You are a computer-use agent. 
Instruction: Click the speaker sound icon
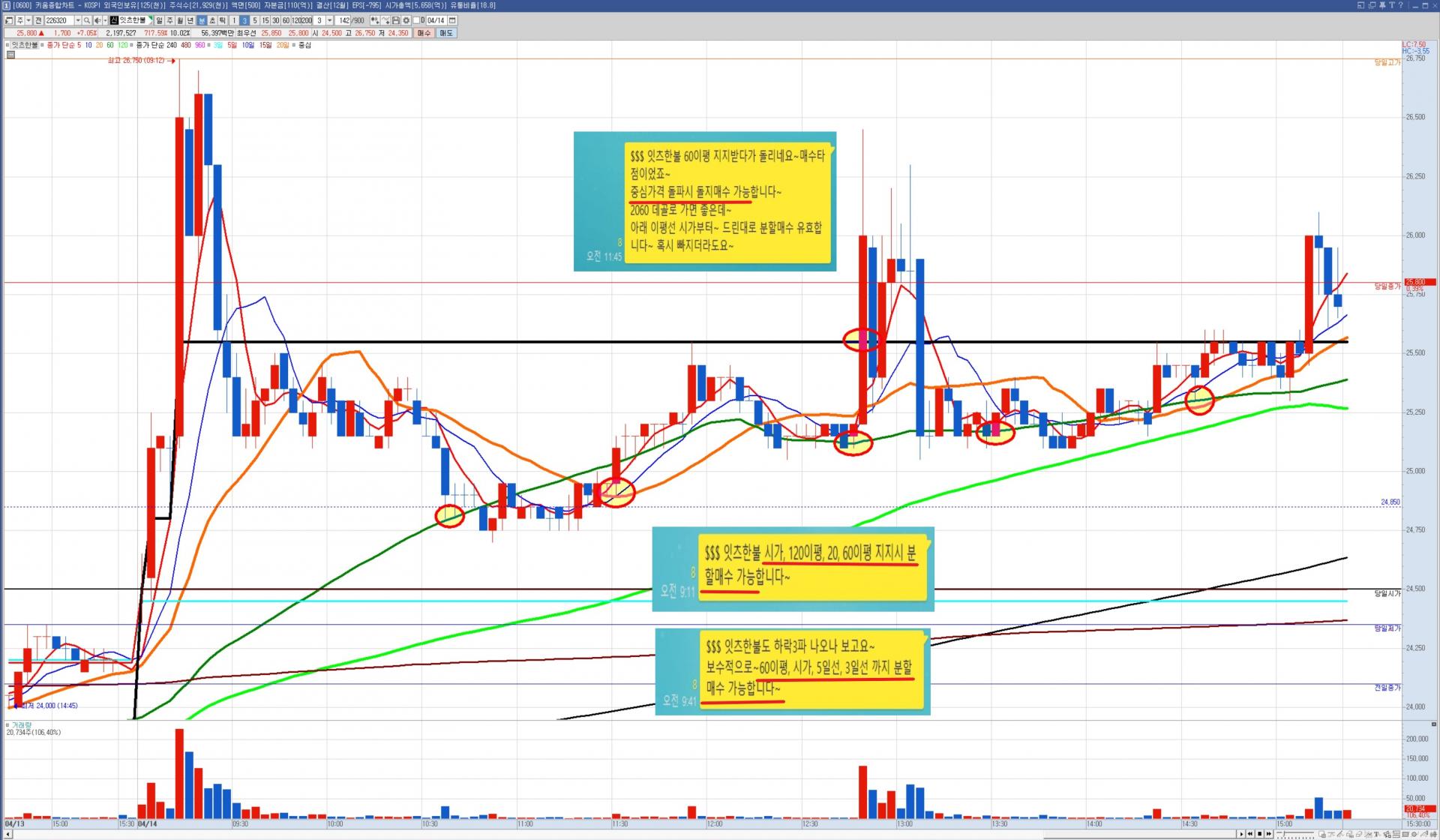pyautogui.click(x=97, y=20)
